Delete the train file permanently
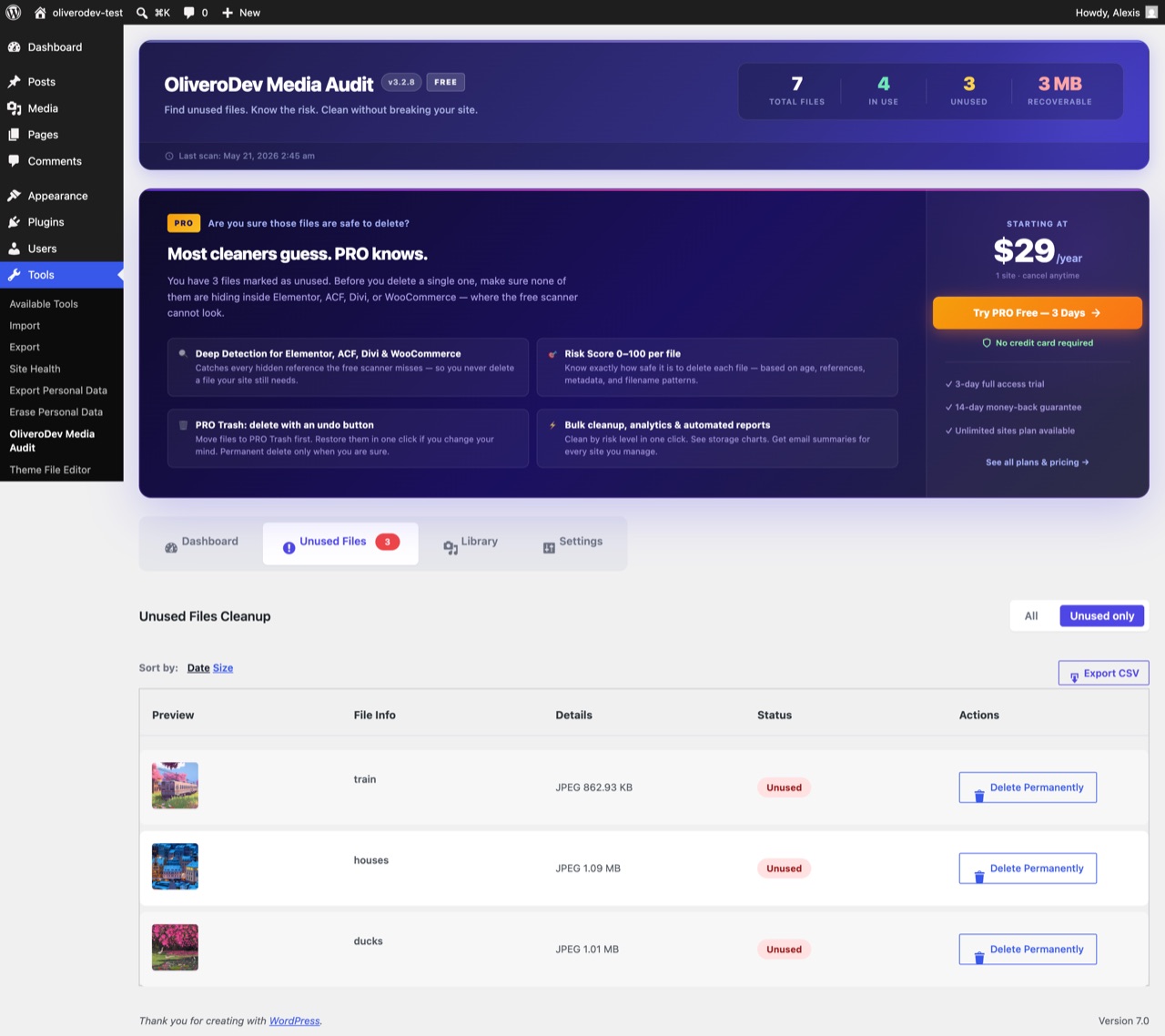 pyautogui.click(x=1028, y=788)
